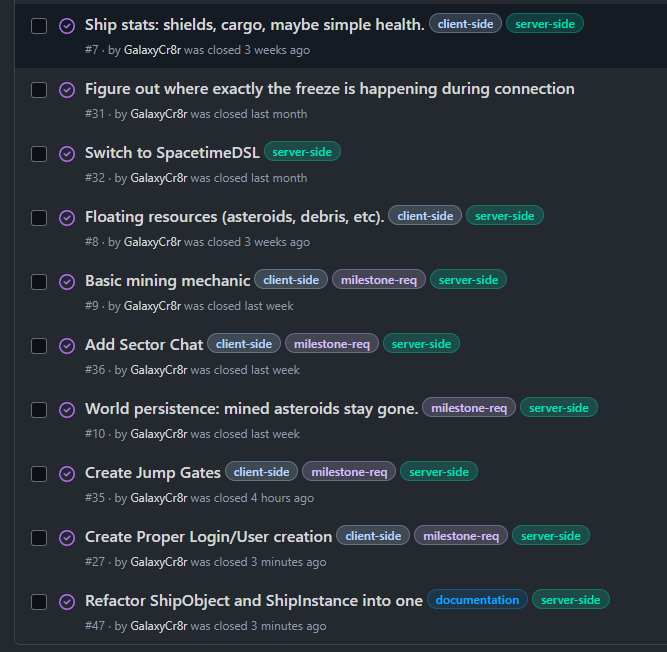
Task: Open 'World persistence: mined asteroids stay gone' issue
Action: (251, 409)
